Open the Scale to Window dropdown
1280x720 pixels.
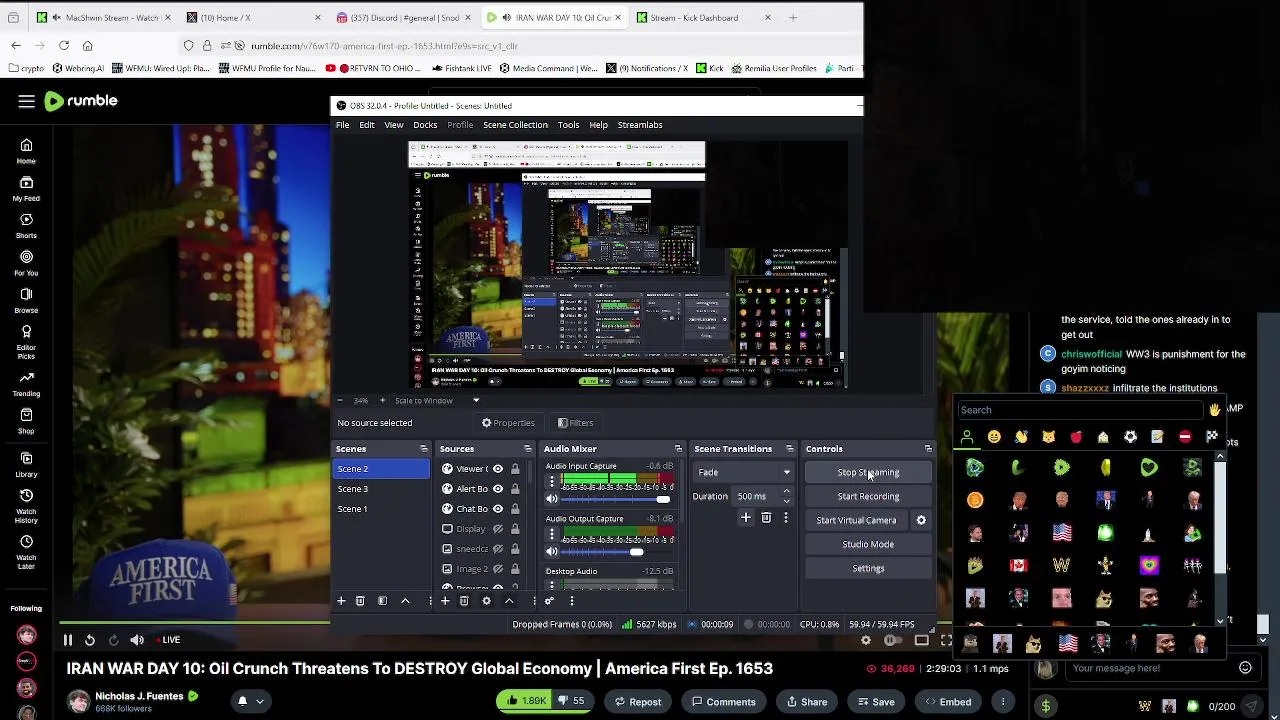click(x=437, y=401)
